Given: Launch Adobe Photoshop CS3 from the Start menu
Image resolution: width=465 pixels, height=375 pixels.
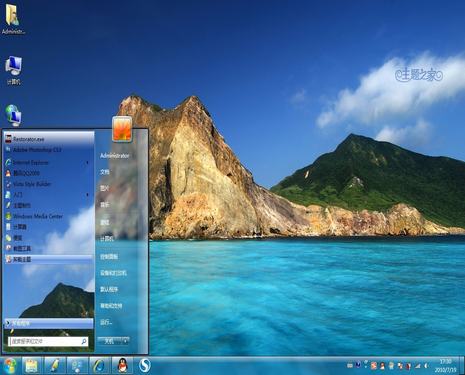Looking at the screenshot, I should 49,150.
